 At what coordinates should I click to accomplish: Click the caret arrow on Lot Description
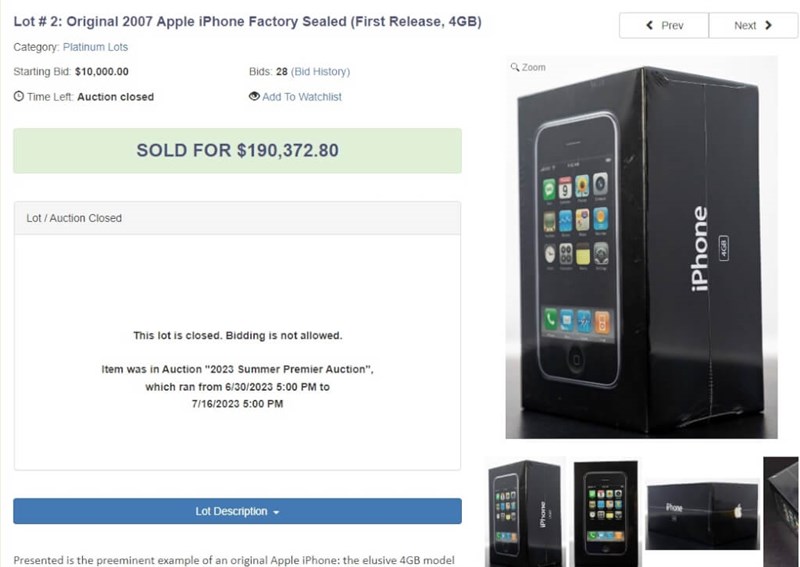(276, 512)
